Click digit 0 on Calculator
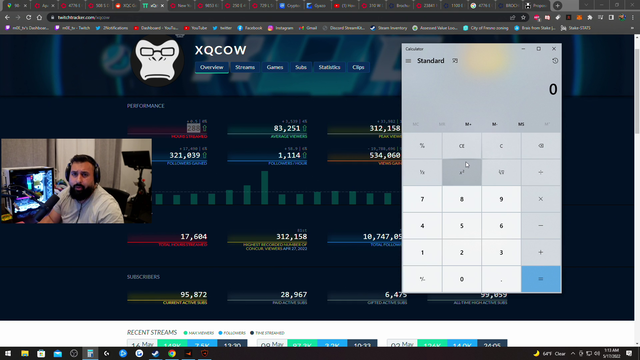 pos(462,279)
